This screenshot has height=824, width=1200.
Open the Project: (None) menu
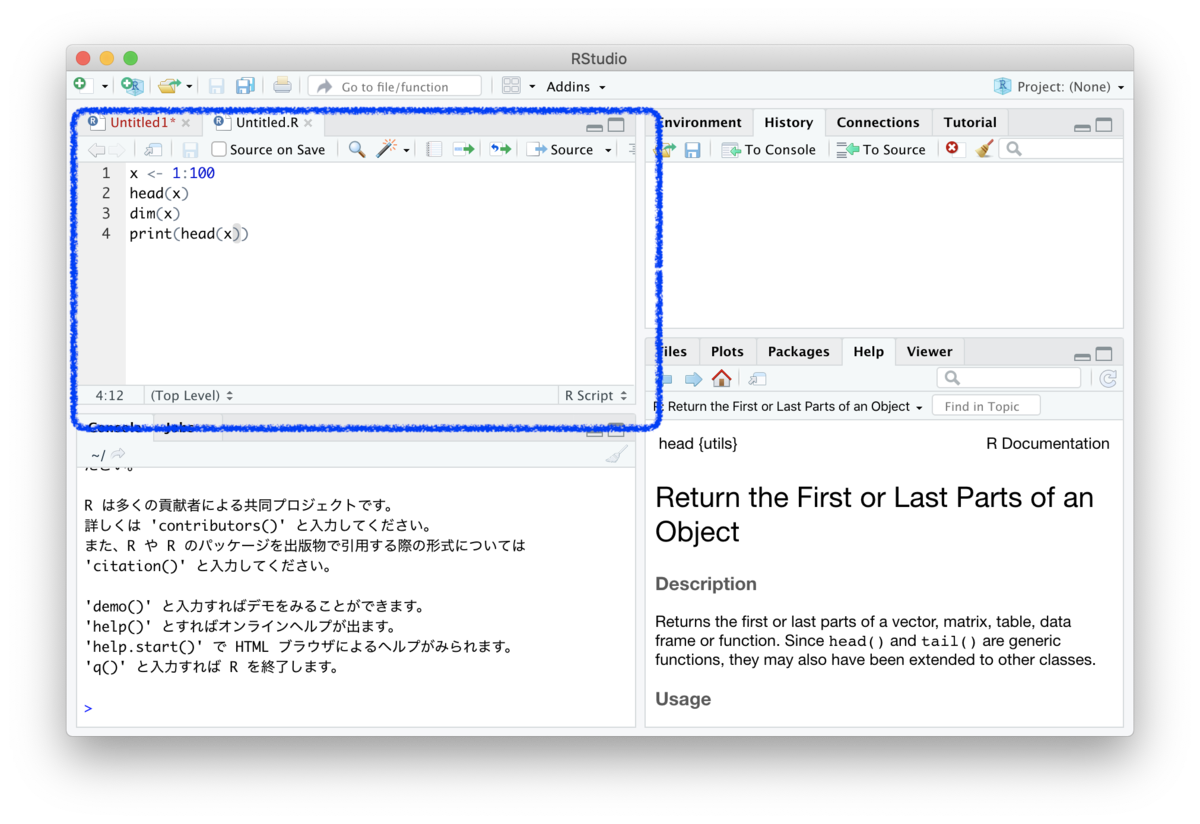point(1059,87)
